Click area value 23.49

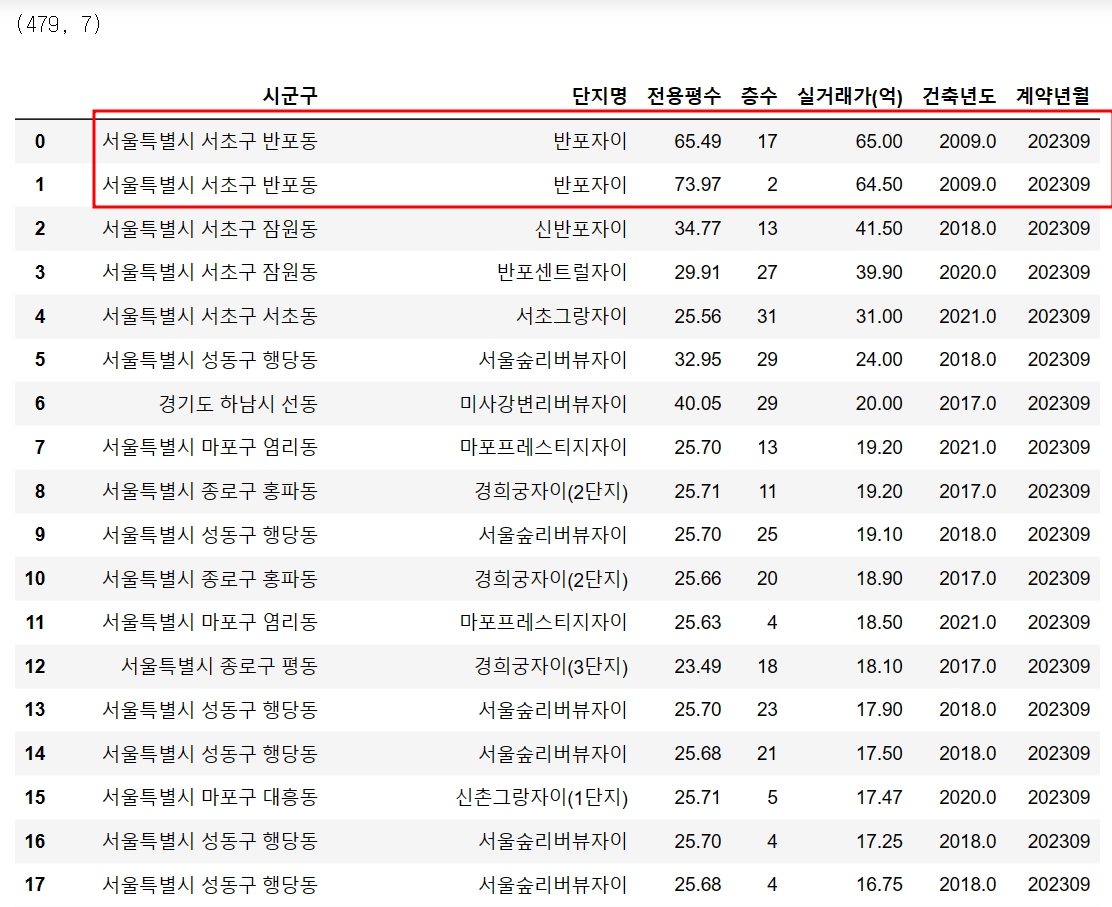pos(697,666)
